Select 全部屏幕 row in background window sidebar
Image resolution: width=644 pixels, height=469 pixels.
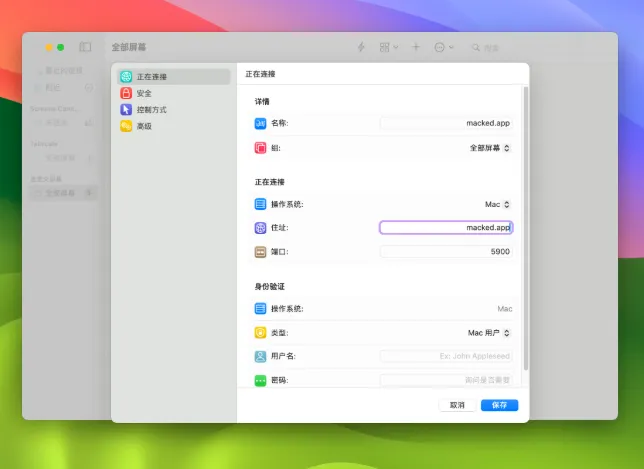tap(64, 193)
